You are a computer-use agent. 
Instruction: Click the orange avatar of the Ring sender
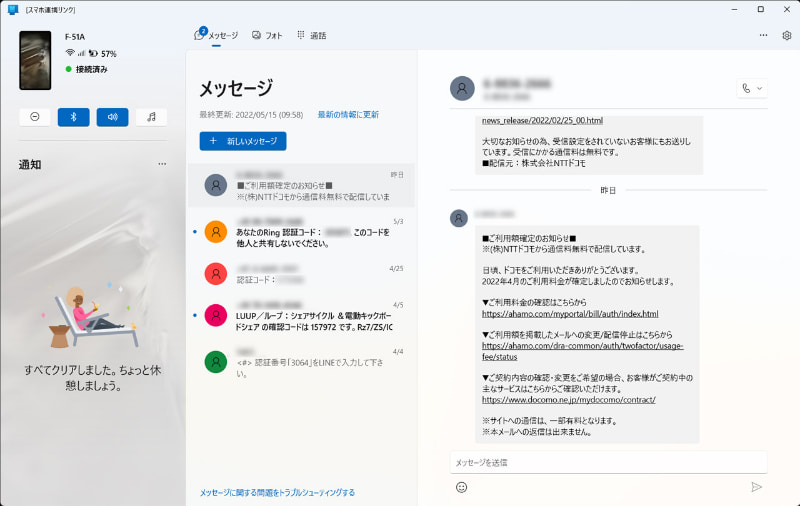point(216,232)
